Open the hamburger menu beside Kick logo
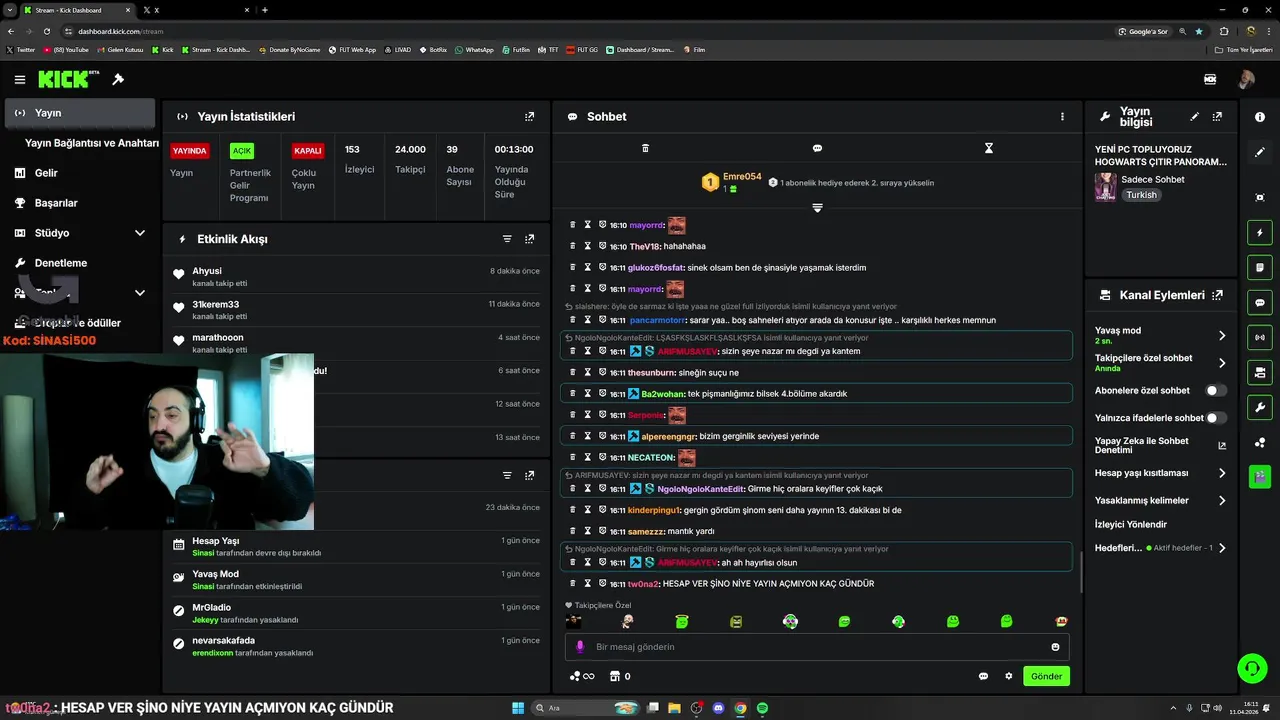The height and width of the screenshot is (720, 1280). [20, 79]
